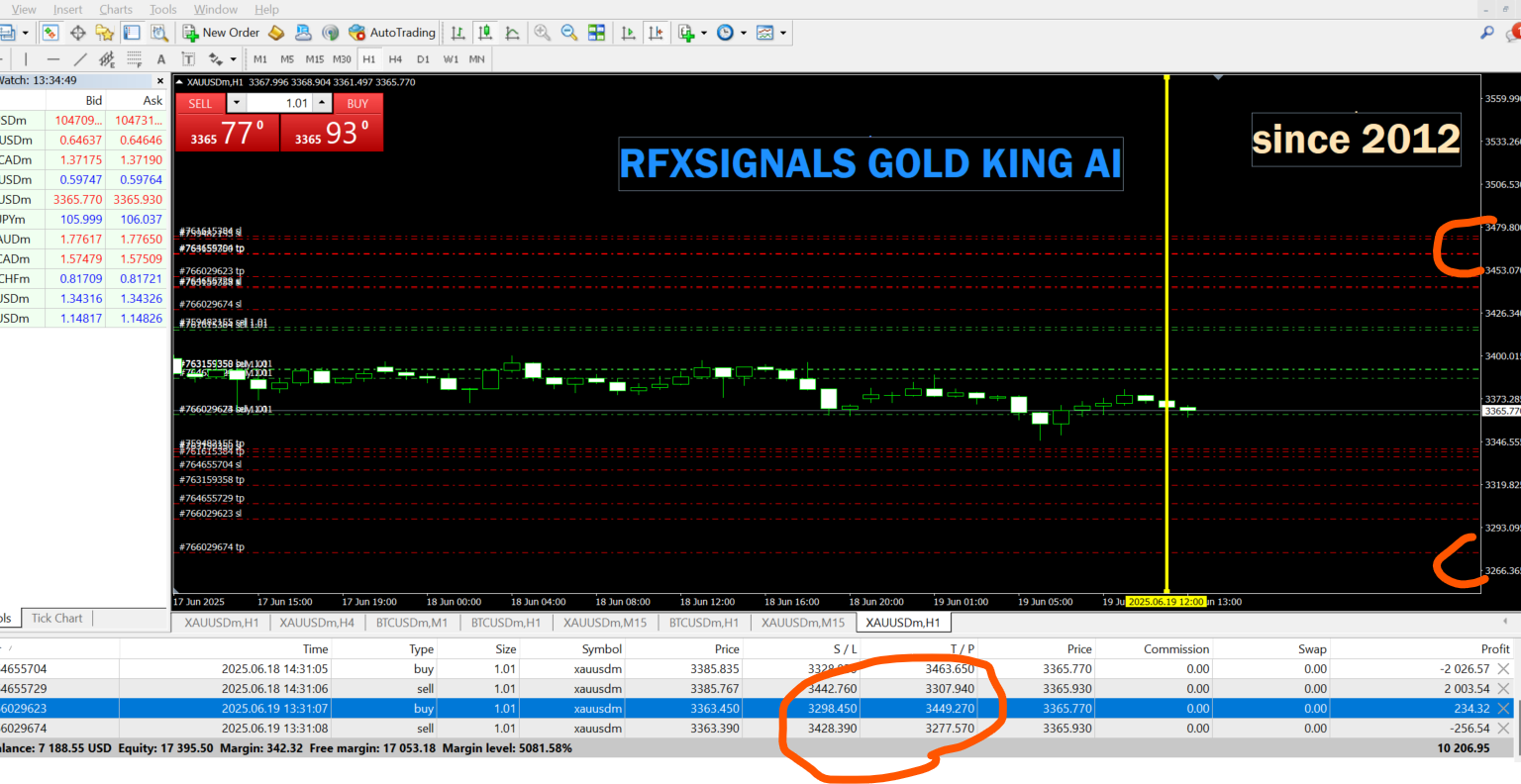
Task: Select the trendline drawing tool
Action: click(80, 59)
